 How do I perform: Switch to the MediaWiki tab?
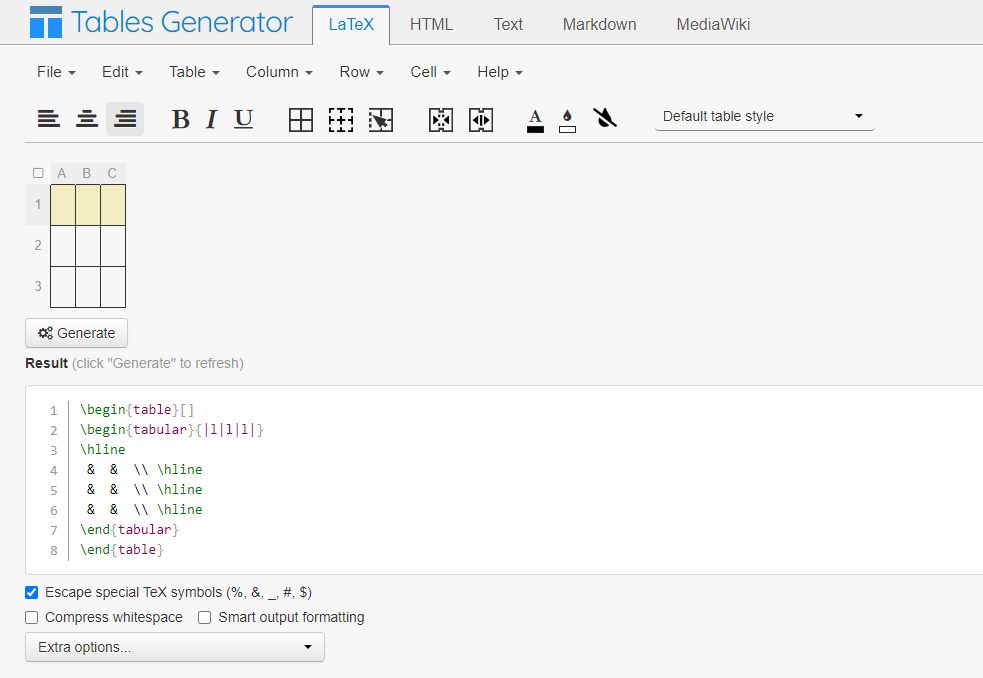[x=713, y=24]
